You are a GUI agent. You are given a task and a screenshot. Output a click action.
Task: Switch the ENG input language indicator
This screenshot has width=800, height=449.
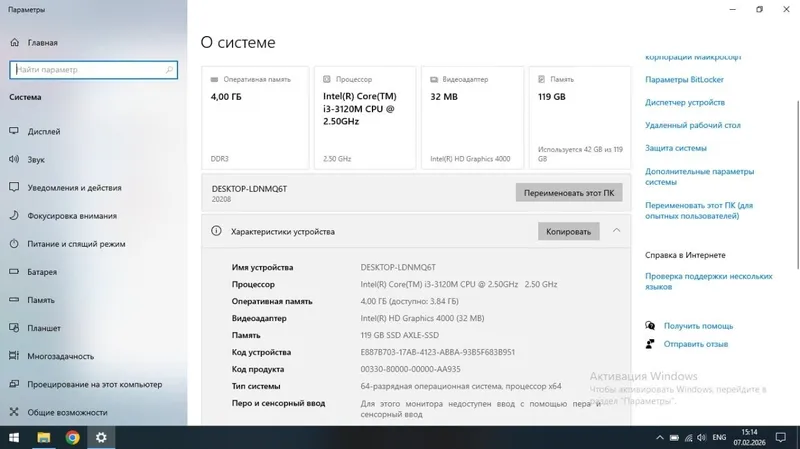click(719, 437)
